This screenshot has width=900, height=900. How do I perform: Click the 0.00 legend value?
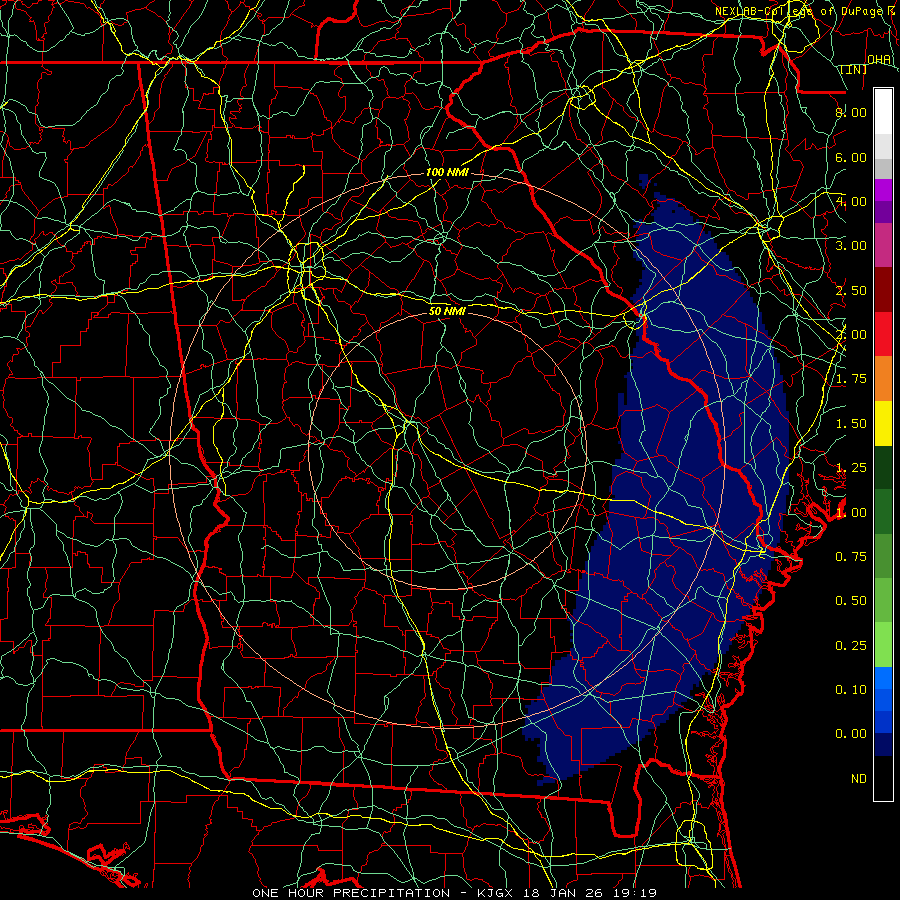pyautogui.click(x=851, y=734)
